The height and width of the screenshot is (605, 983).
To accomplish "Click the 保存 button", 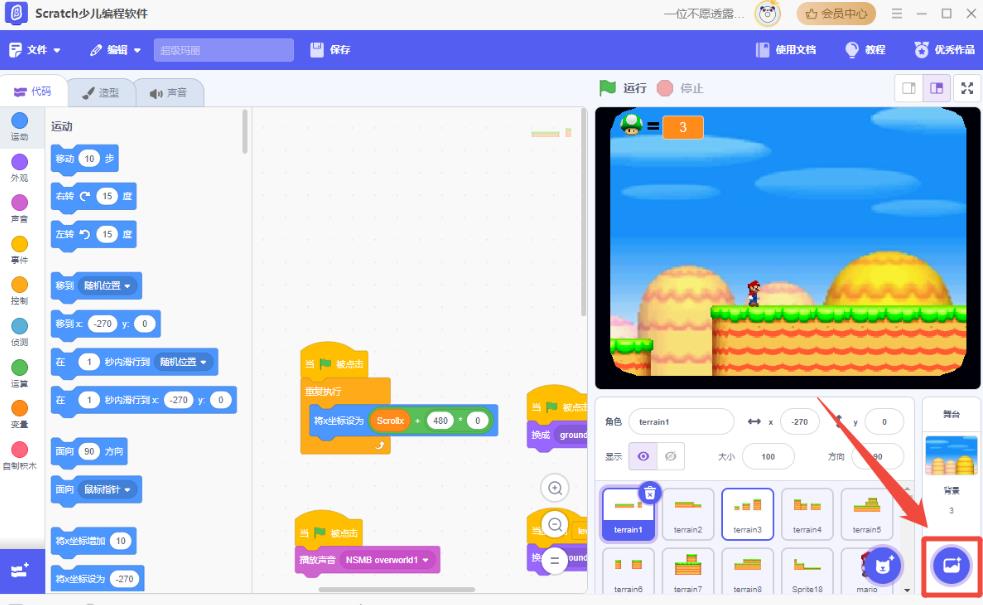I will (x=331, y=50).
